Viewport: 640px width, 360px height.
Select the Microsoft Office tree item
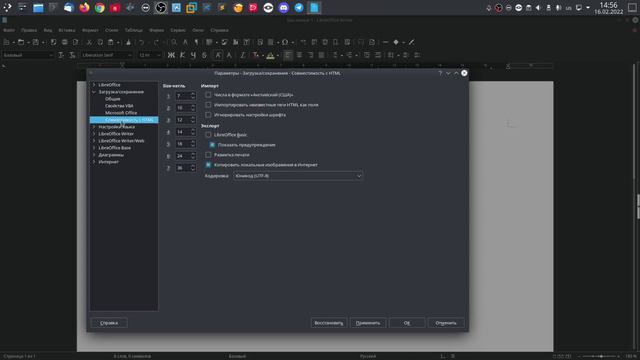coord(121,113)
